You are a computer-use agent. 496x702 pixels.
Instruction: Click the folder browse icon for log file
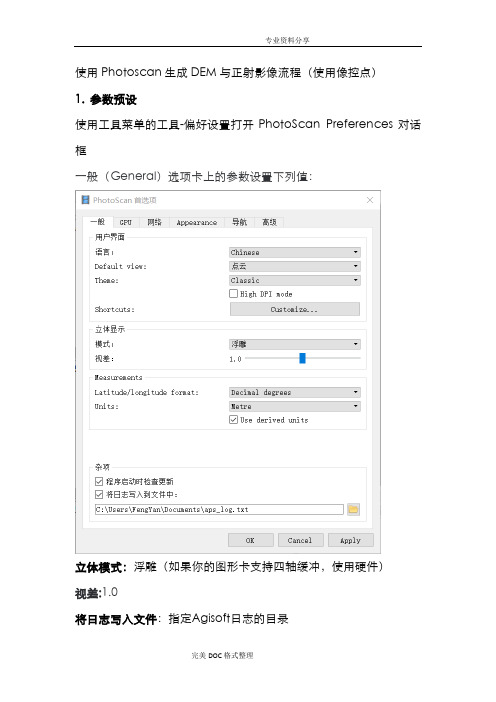(353, 509)
